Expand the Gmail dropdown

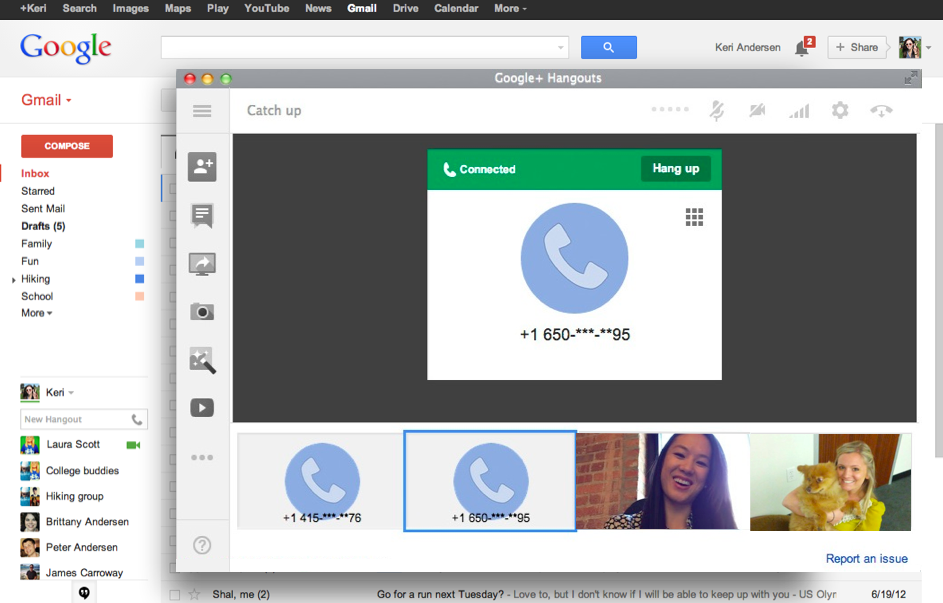47,100
